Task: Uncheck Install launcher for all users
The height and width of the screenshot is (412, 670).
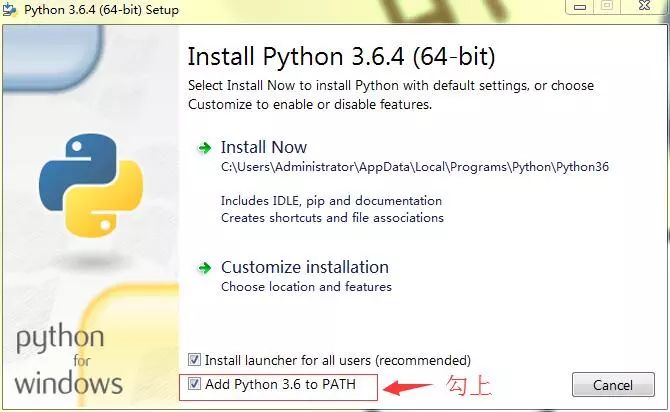Action: point(195,360)
